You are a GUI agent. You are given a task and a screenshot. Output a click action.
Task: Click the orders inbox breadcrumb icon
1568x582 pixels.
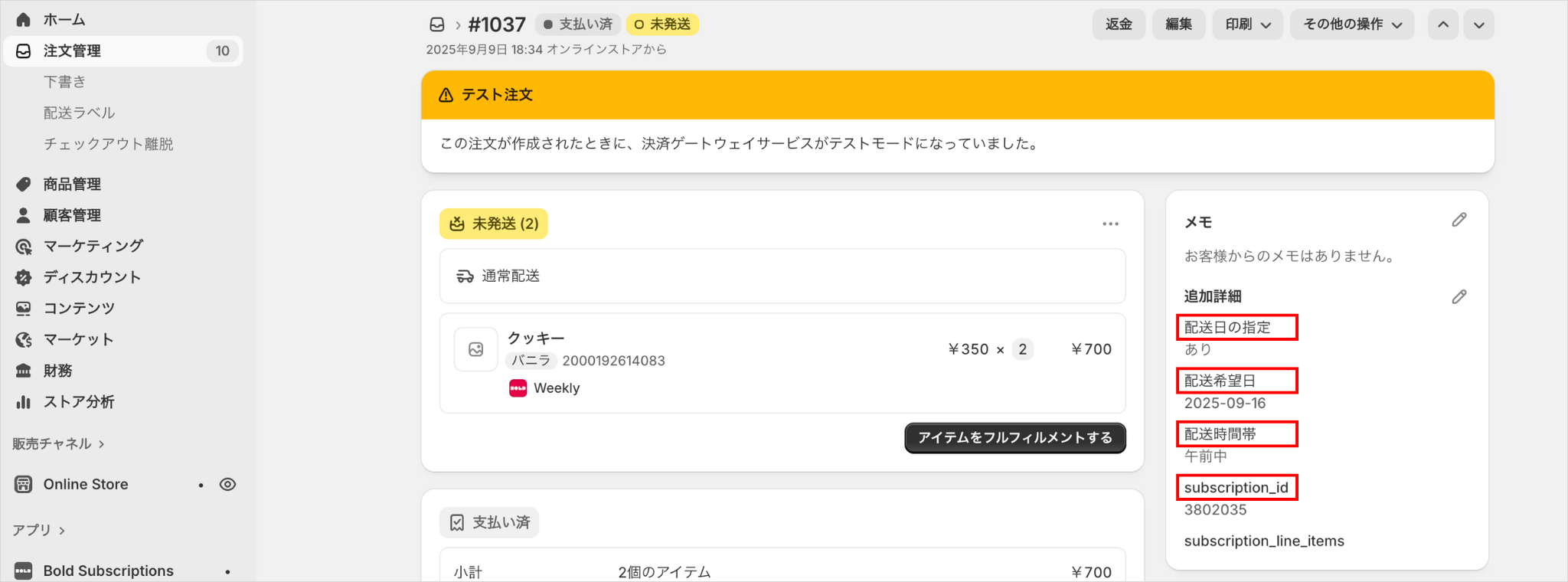(x=437, y=25)
